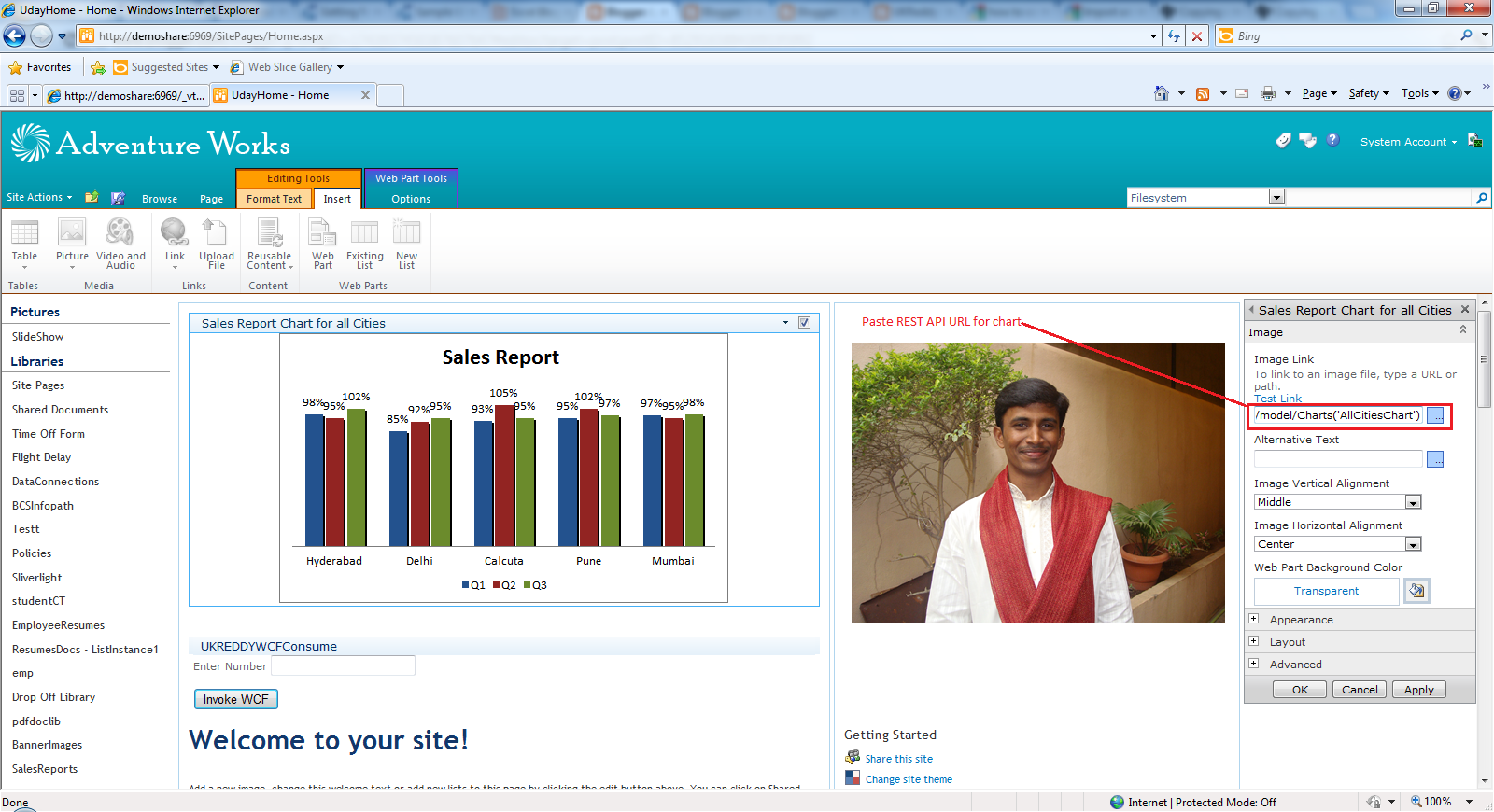Image resolution: width=1494 pixels, height=812 pixels.
Task: Click Add to Favorites Bar star icon
Action: [x=97, y=67]
